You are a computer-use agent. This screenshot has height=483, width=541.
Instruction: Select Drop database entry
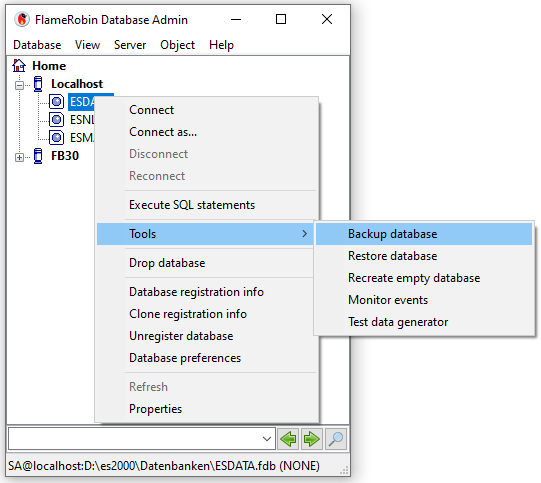click(205, 263)
